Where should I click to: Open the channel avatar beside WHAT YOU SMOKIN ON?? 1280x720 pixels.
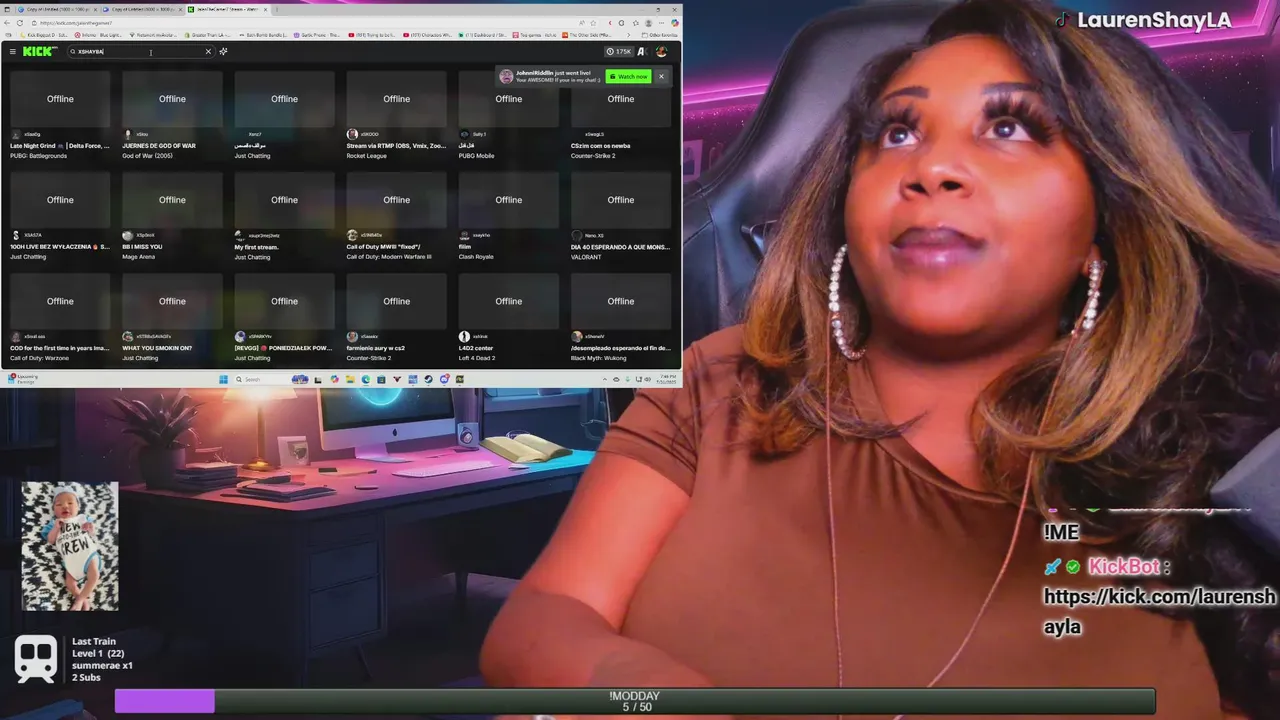point(128,337)
